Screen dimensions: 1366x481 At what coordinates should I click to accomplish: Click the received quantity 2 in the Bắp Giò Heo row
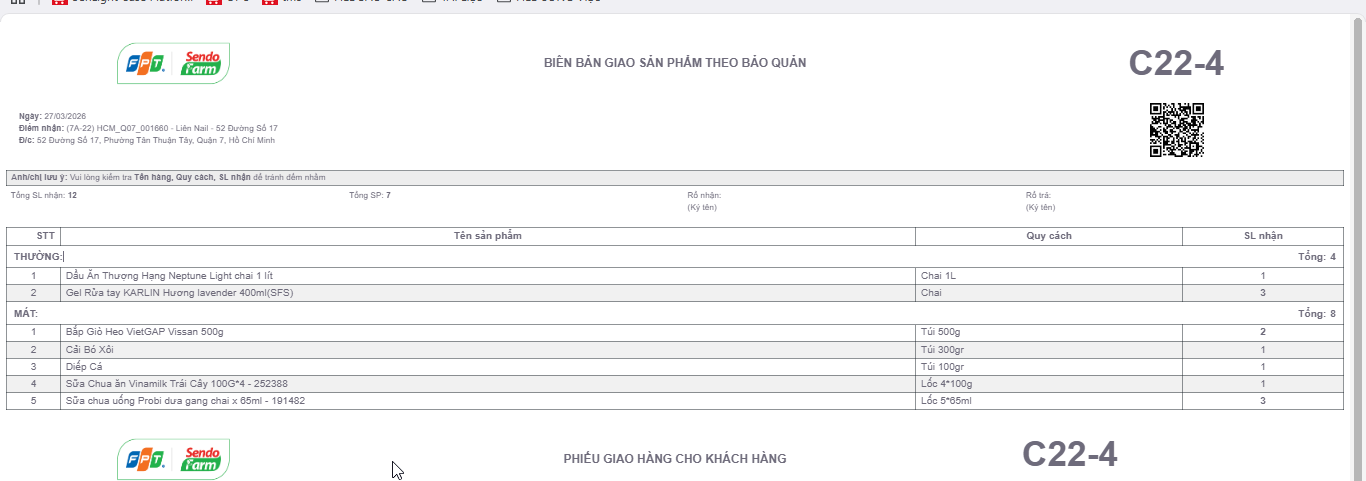tap(1263, 332)
